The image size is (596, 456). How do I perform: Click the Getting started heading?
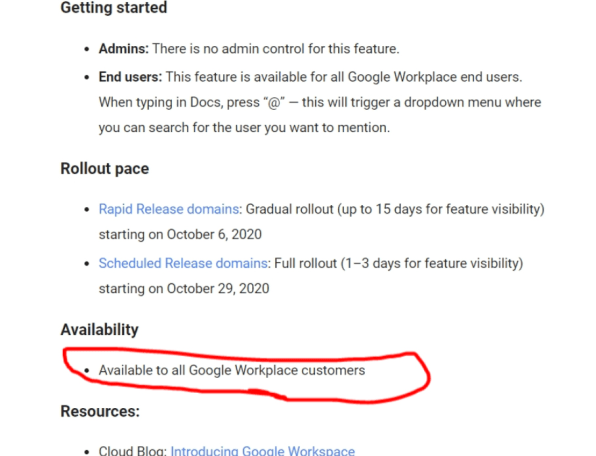(x=114, y=7)
